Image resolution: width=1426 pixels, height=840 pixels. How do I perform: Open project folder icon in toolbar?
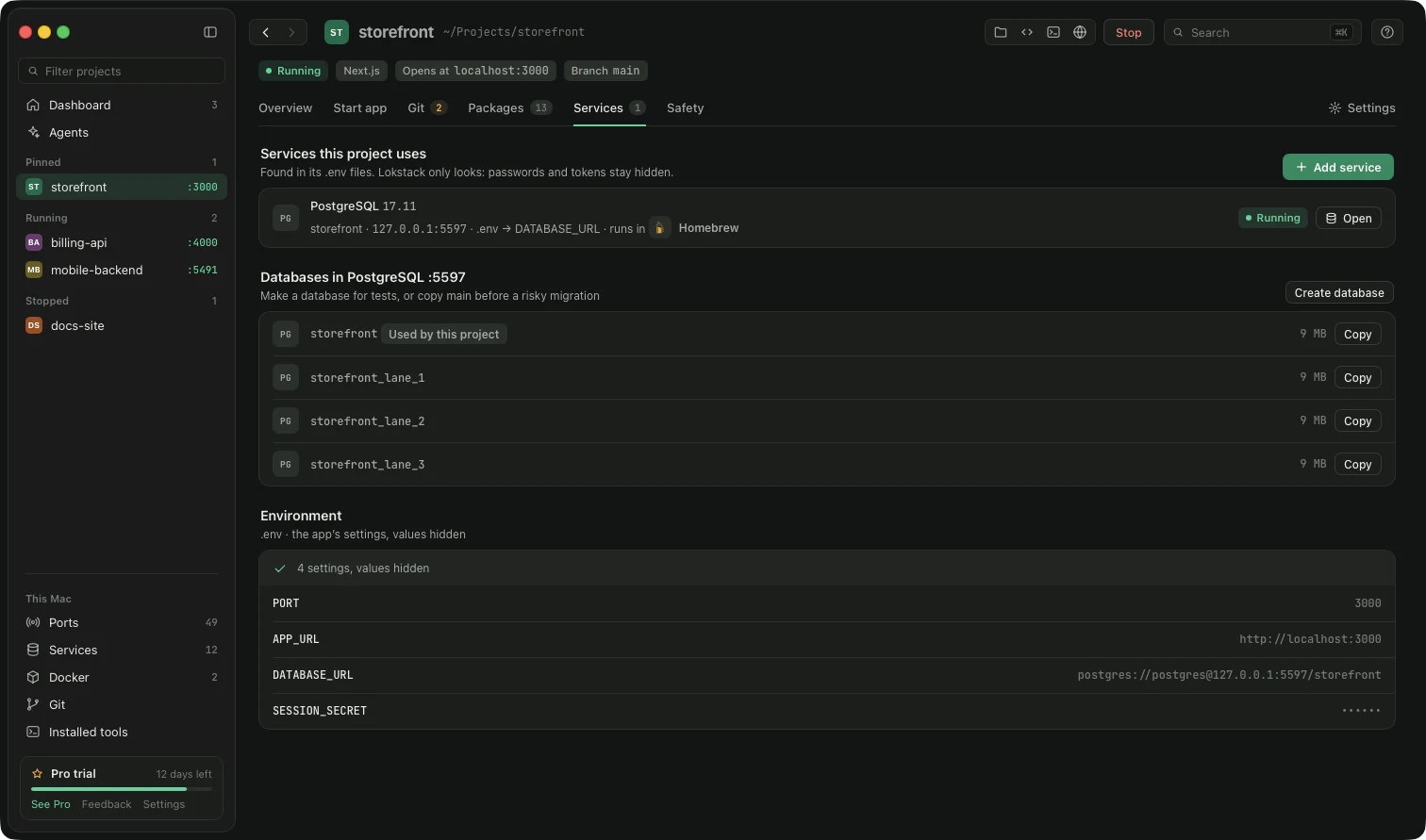(x=1001, y=32)
